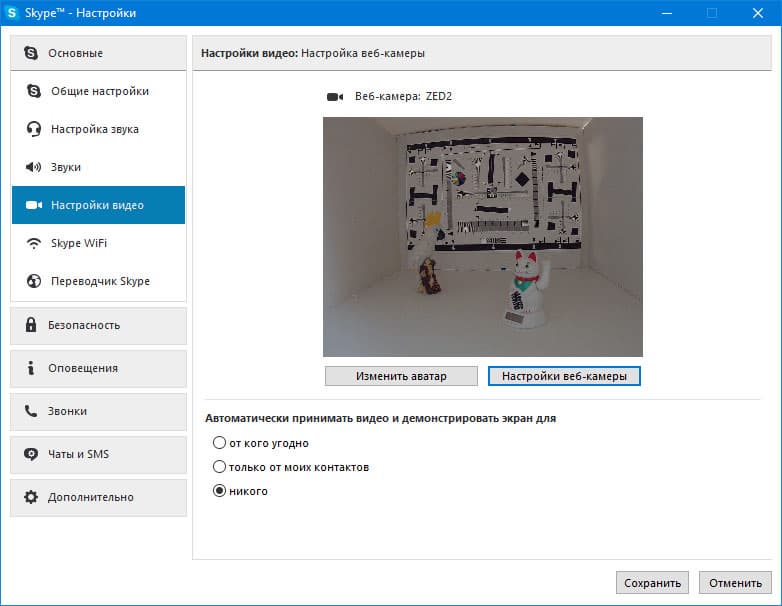Click the gear icon beside Дополнительно

[x=31, y=497]
